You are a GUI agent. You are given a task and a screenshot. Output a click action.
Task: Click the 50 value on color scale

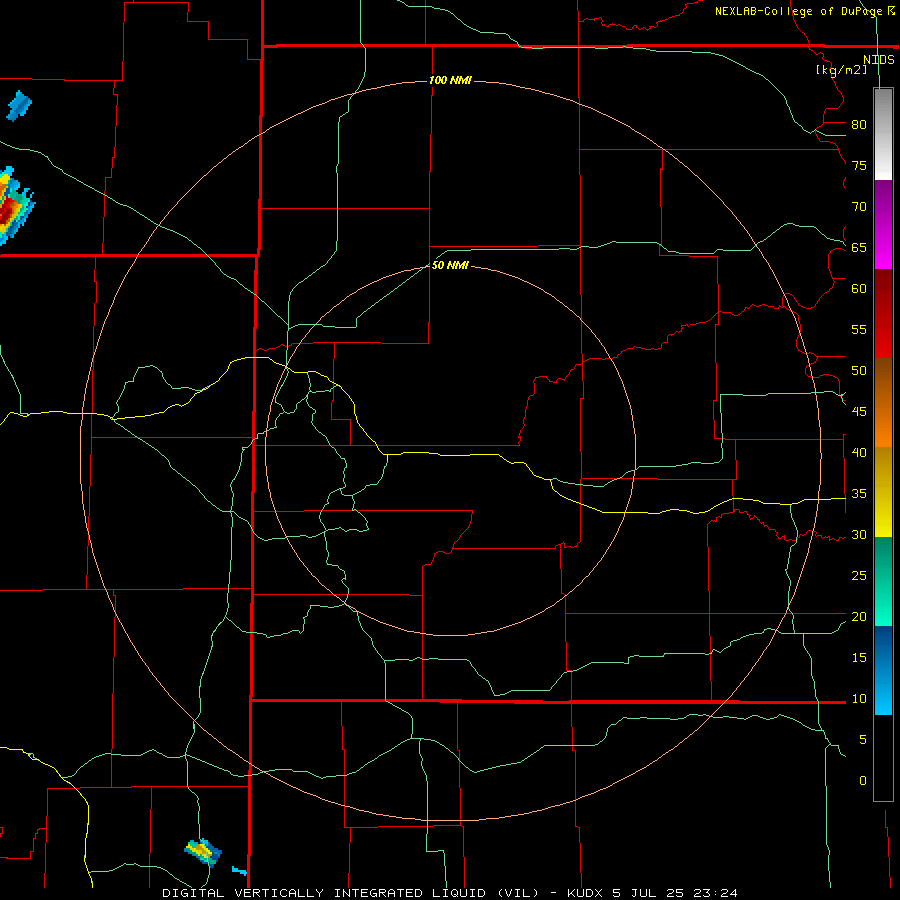click(859, 371)
